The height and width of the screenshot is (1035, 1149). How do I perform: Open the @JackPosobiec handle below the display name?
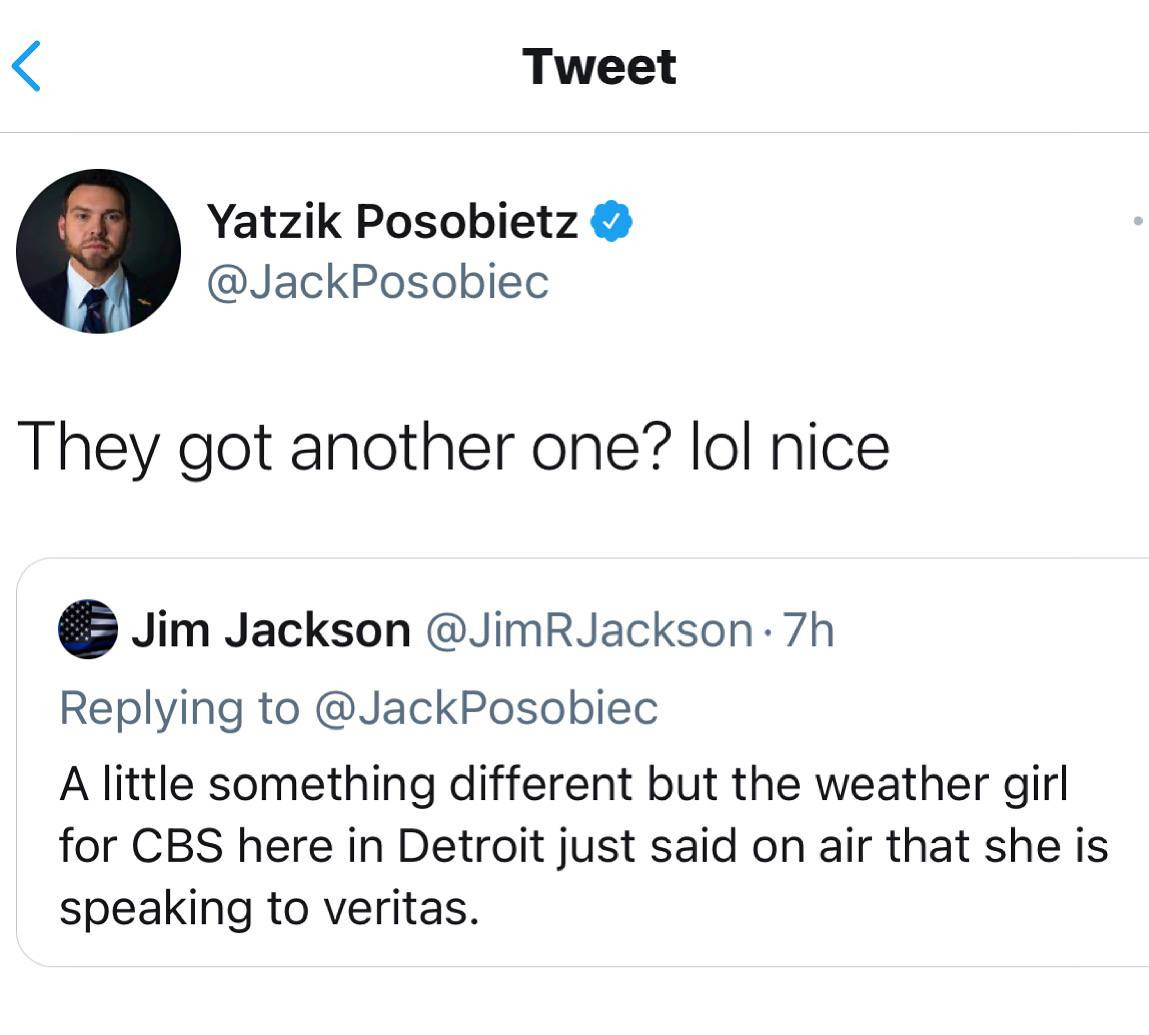pos(377,281)
